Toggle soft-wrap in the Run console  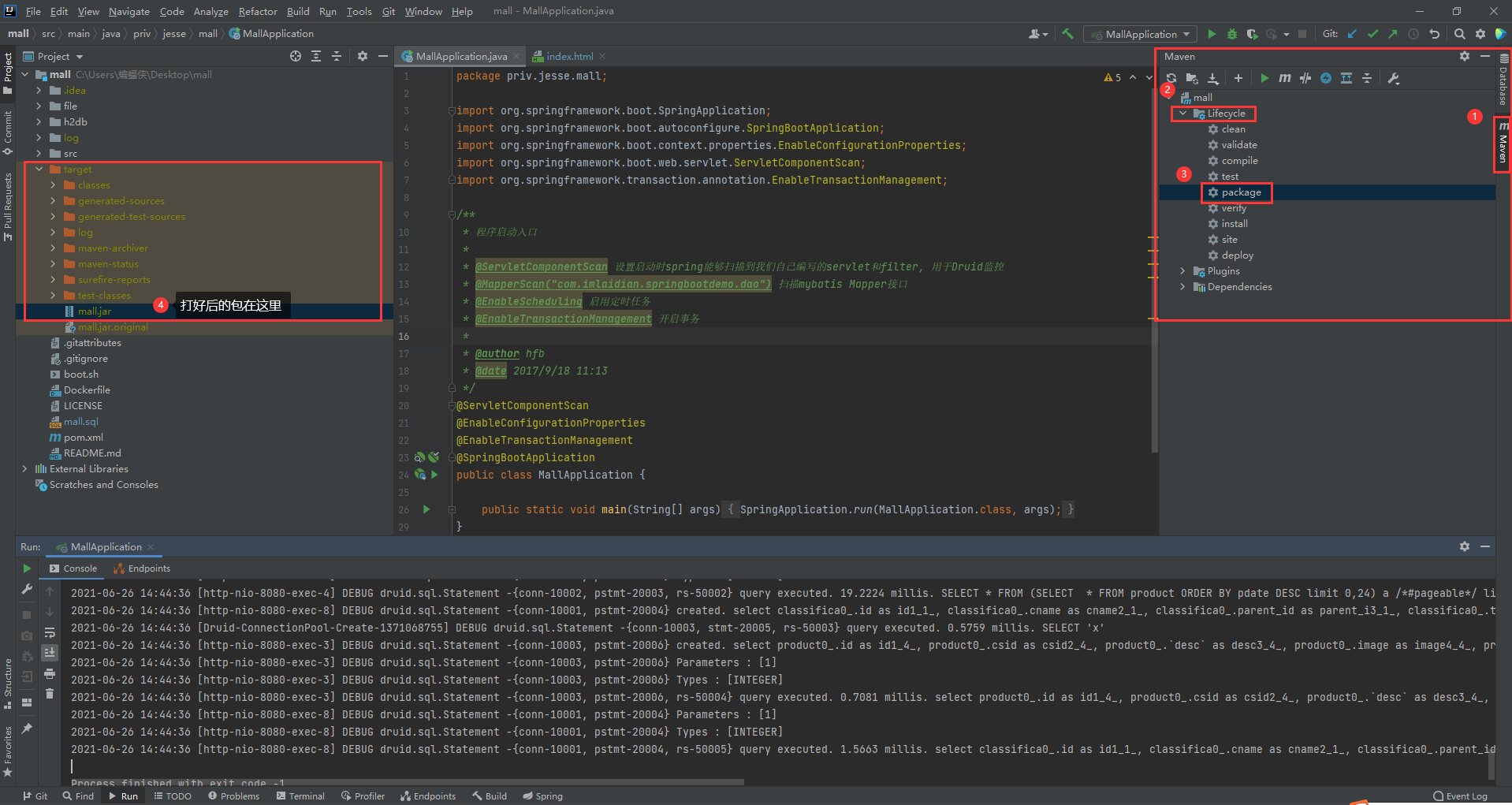pyautogui.click(x=50, y=632)
